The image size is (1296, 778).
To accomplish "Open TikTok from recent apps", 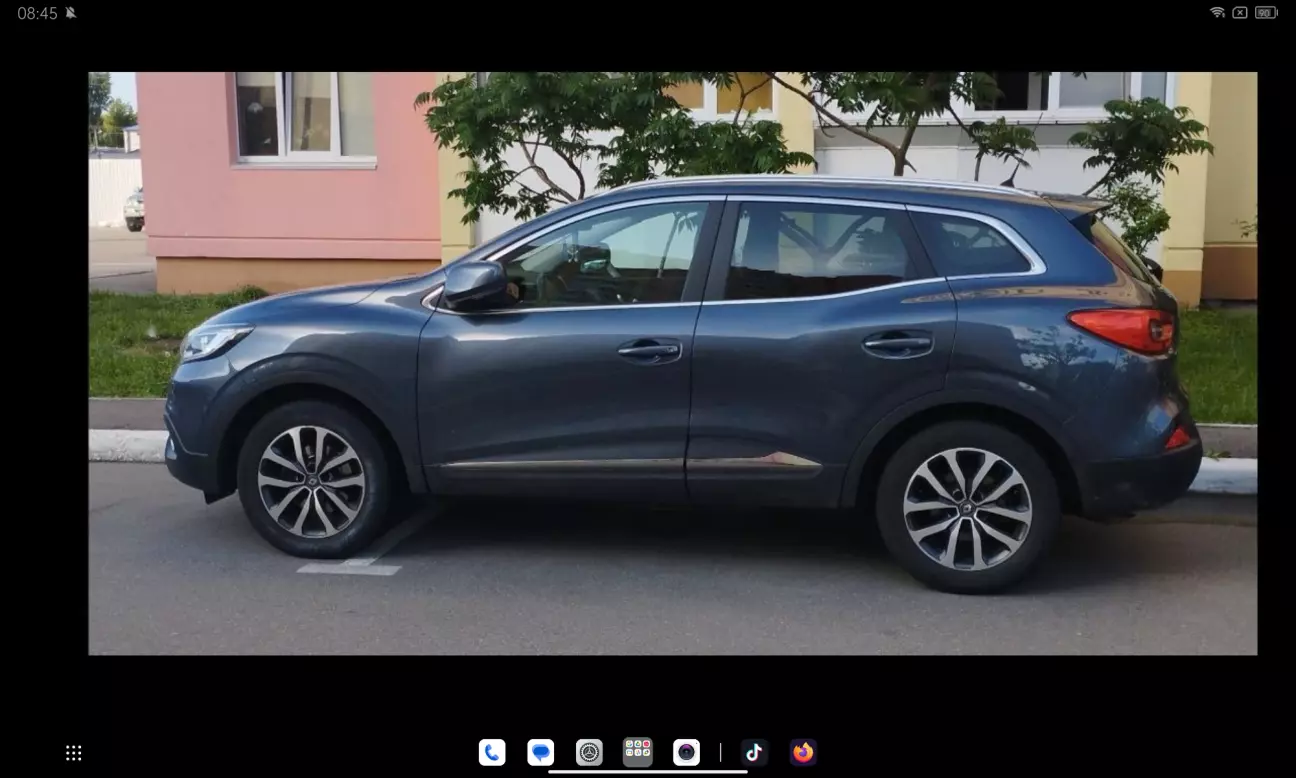I will pyautogui.click(x=754, y=752).
